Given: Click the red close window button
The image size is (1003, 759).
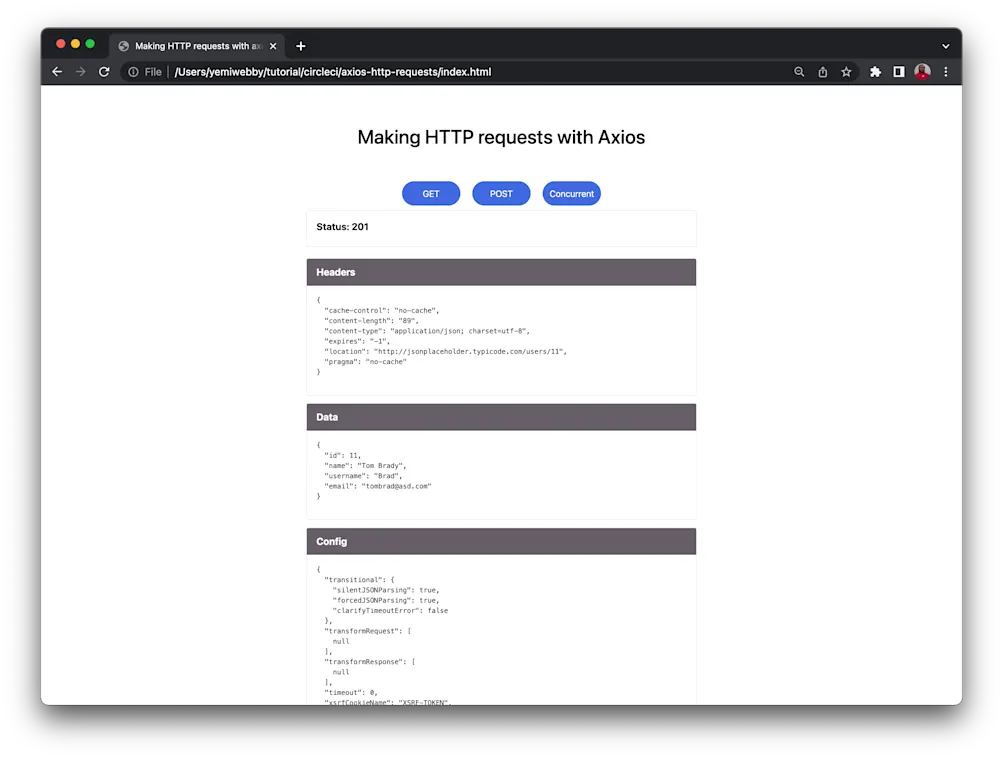Looking at the screenshot, I should (x=61, y=44).
